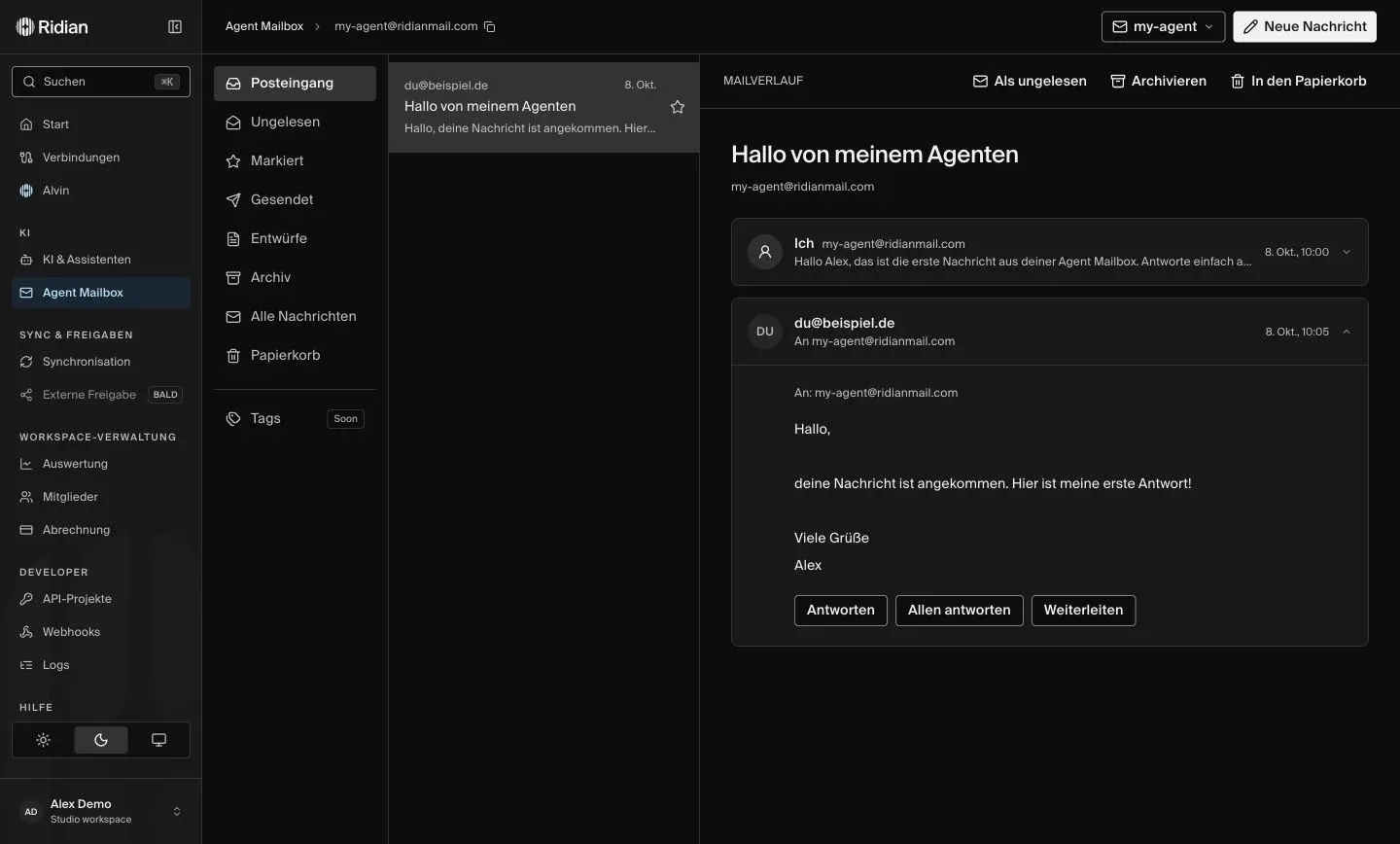Click the Antworten button
Screen dimensions: 1400x844
click(841, 611)
